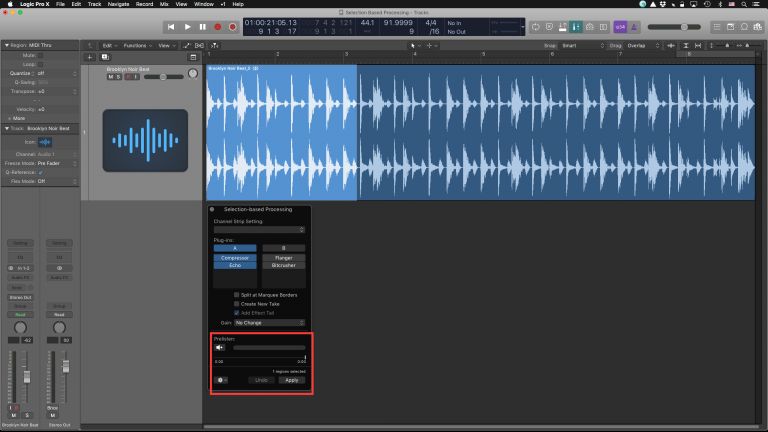Toggle Global Tracks button above track header

coord(193,57)
